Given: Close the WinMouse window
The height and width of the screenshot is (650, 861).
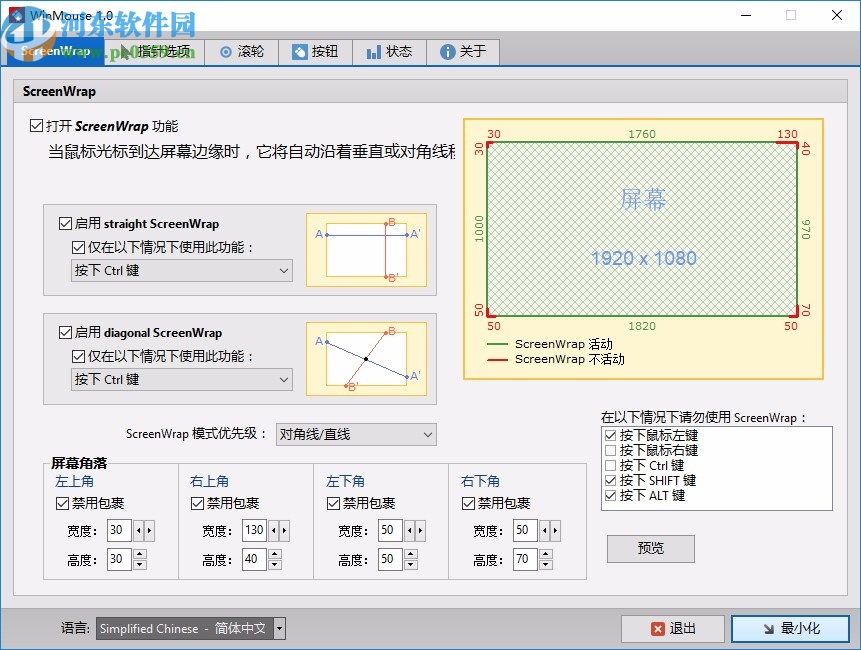Looking at the screenshot, I should click(836, 15).
